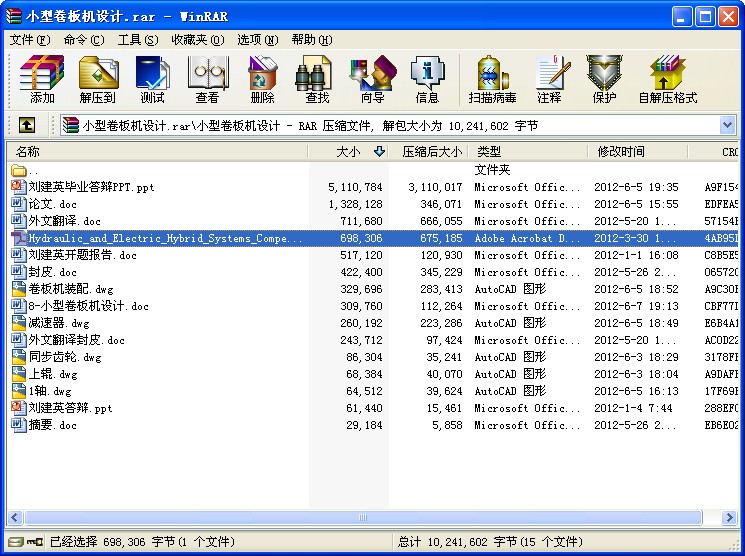
Task: Open the 查看 (View) toolbar icon
Action: pyautogui.click(x=208, y=79)
